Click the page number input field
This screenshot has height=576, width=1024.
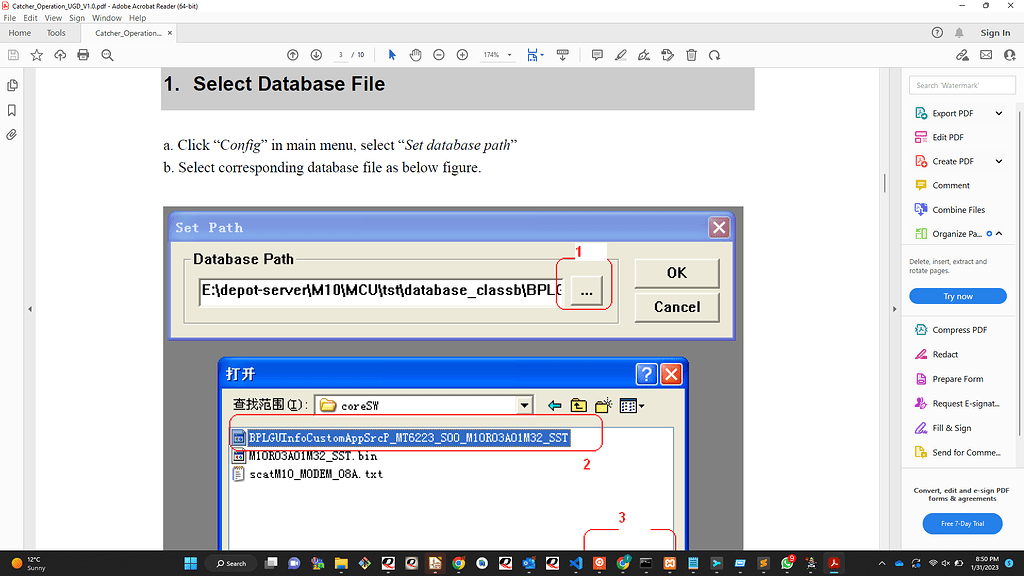coord(341,55)
